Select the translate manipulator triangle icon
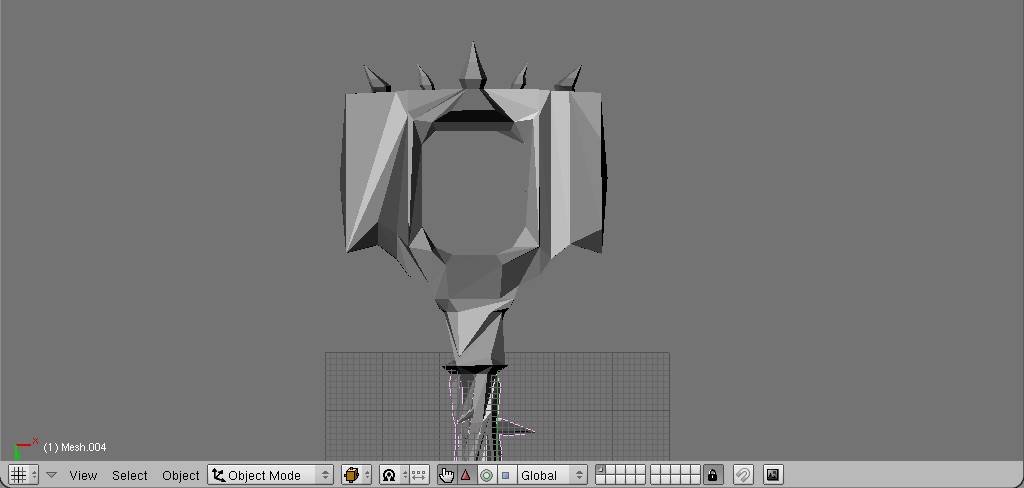This screenshot has height=488, width=1024. point(465,475)
